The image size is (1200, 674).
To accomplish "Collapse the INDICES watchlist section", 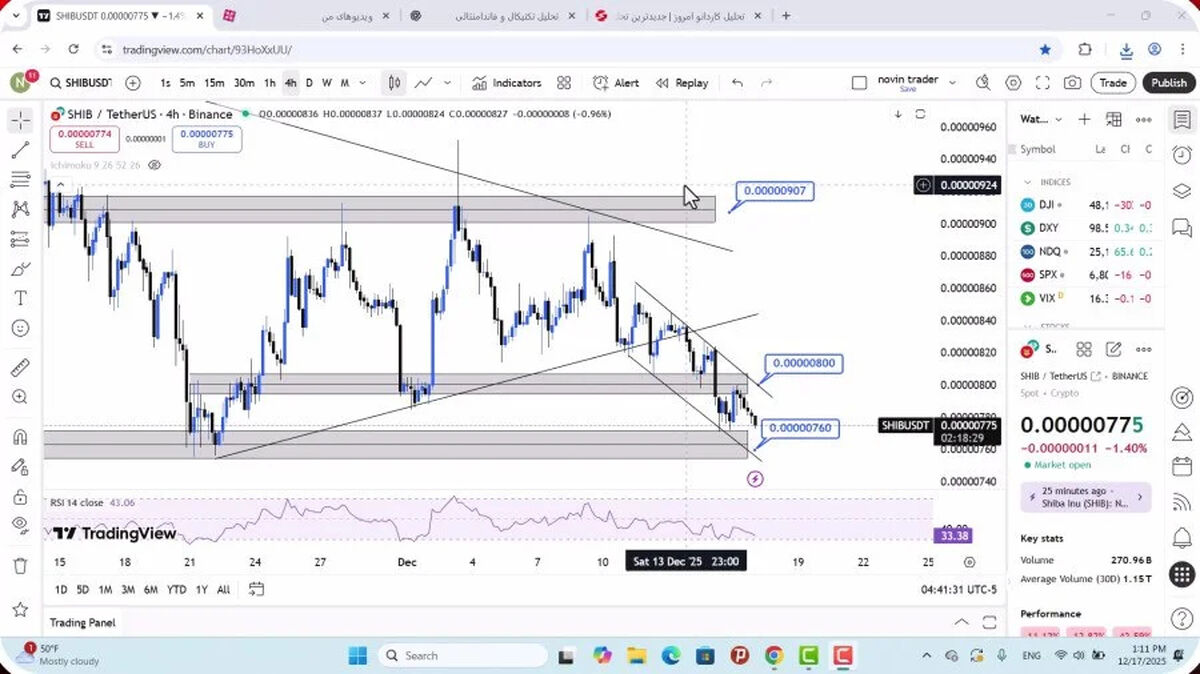I will click(x=1027, y=182).
